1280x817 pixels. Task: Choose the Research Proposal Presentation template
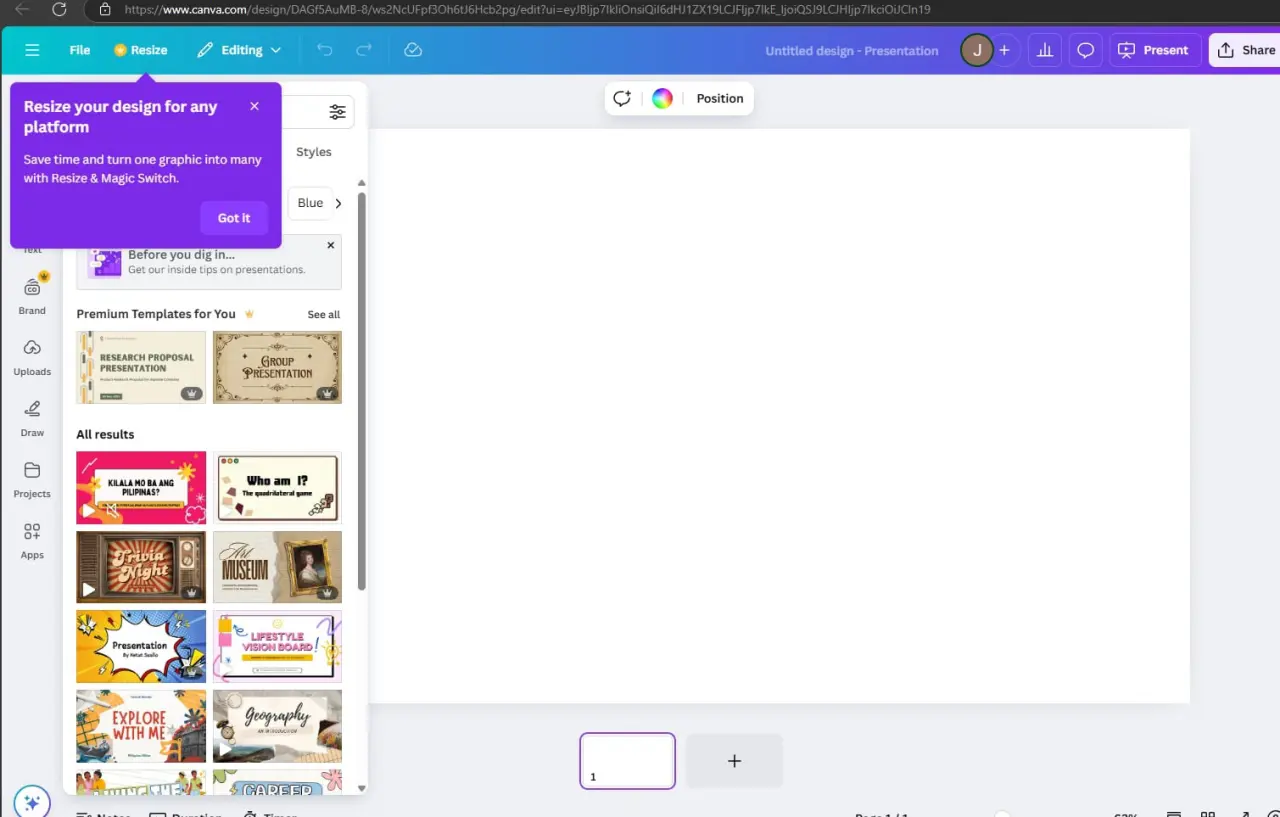coord(141,367)
